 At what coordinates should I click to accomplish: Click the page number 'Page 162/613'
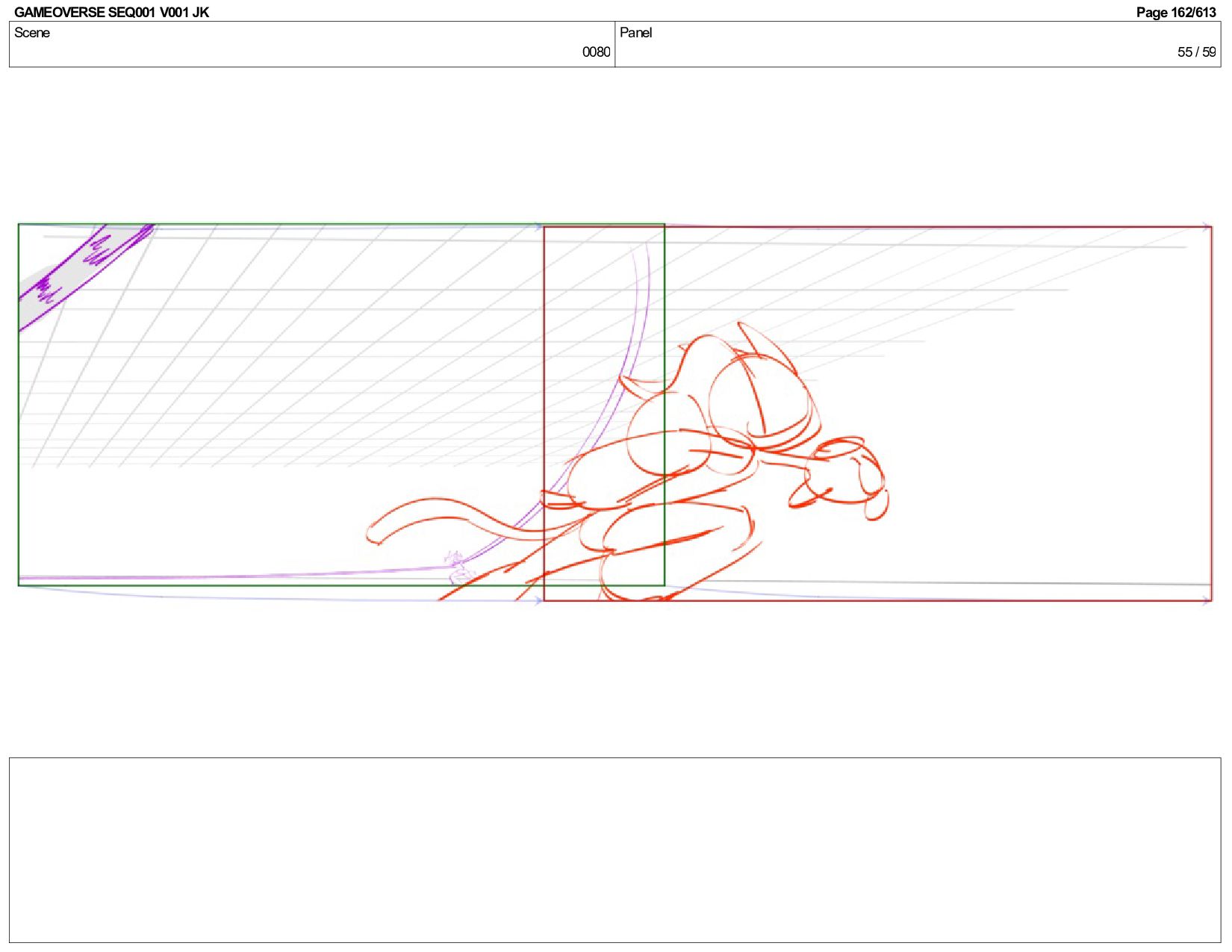(1176, 12)
